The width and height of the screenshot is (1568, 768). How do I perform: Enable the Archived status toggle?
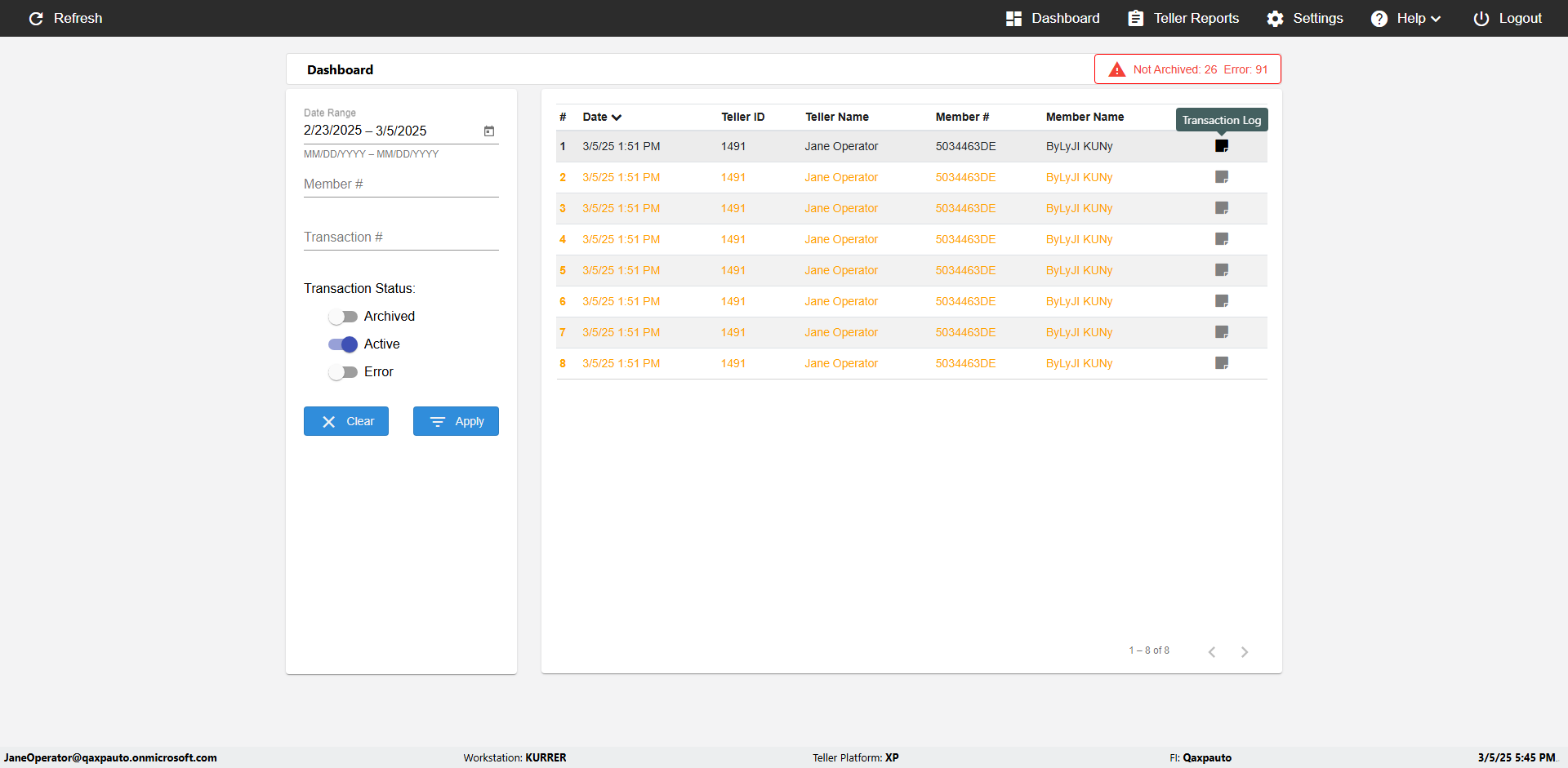point(343,317)
